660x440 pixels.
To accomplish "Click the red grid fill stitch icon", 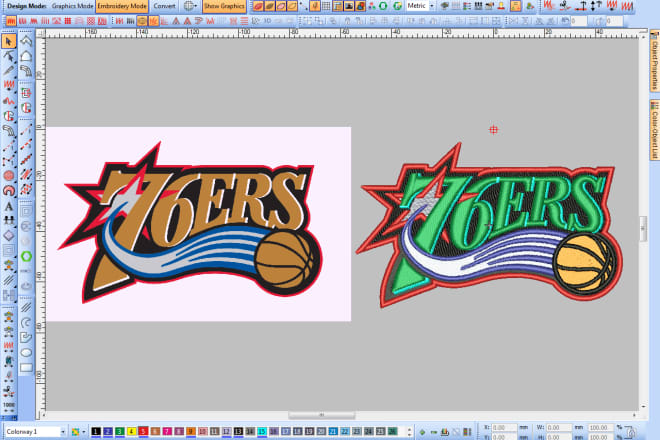I will point(68,21).
